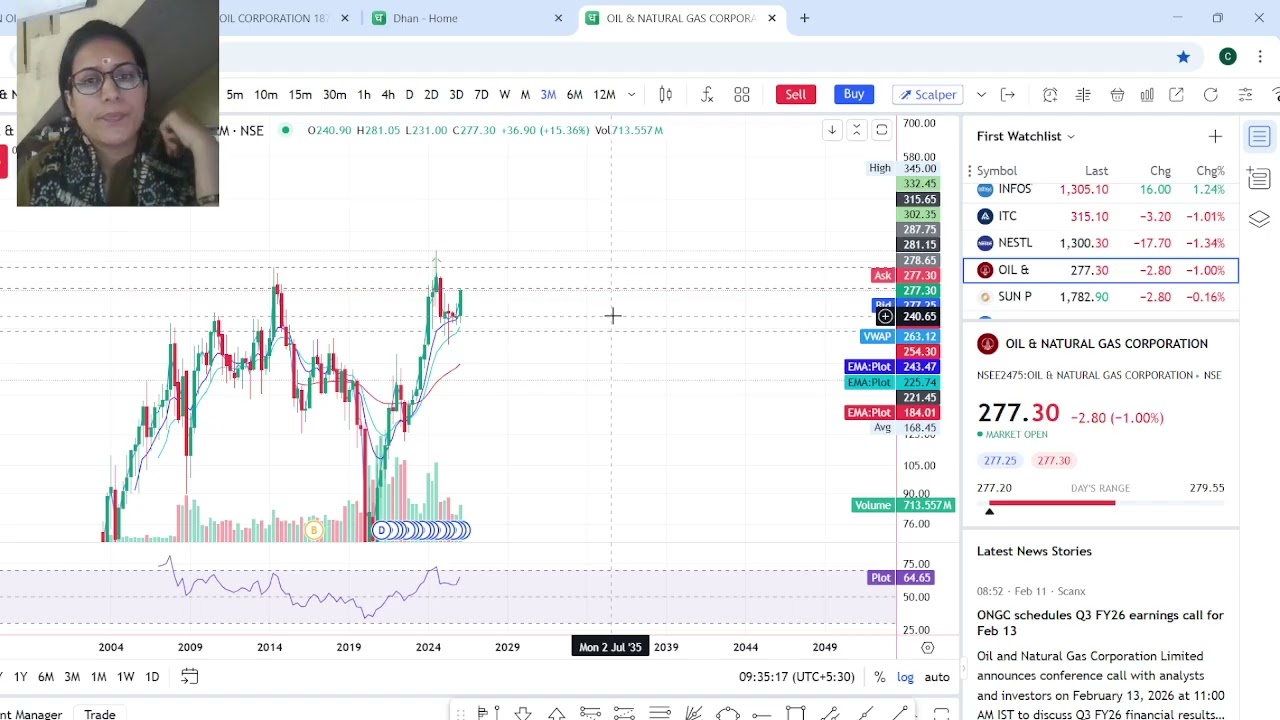Open the chart layout grid selector
The image size is (1280, 720).
tap(742, 94)
